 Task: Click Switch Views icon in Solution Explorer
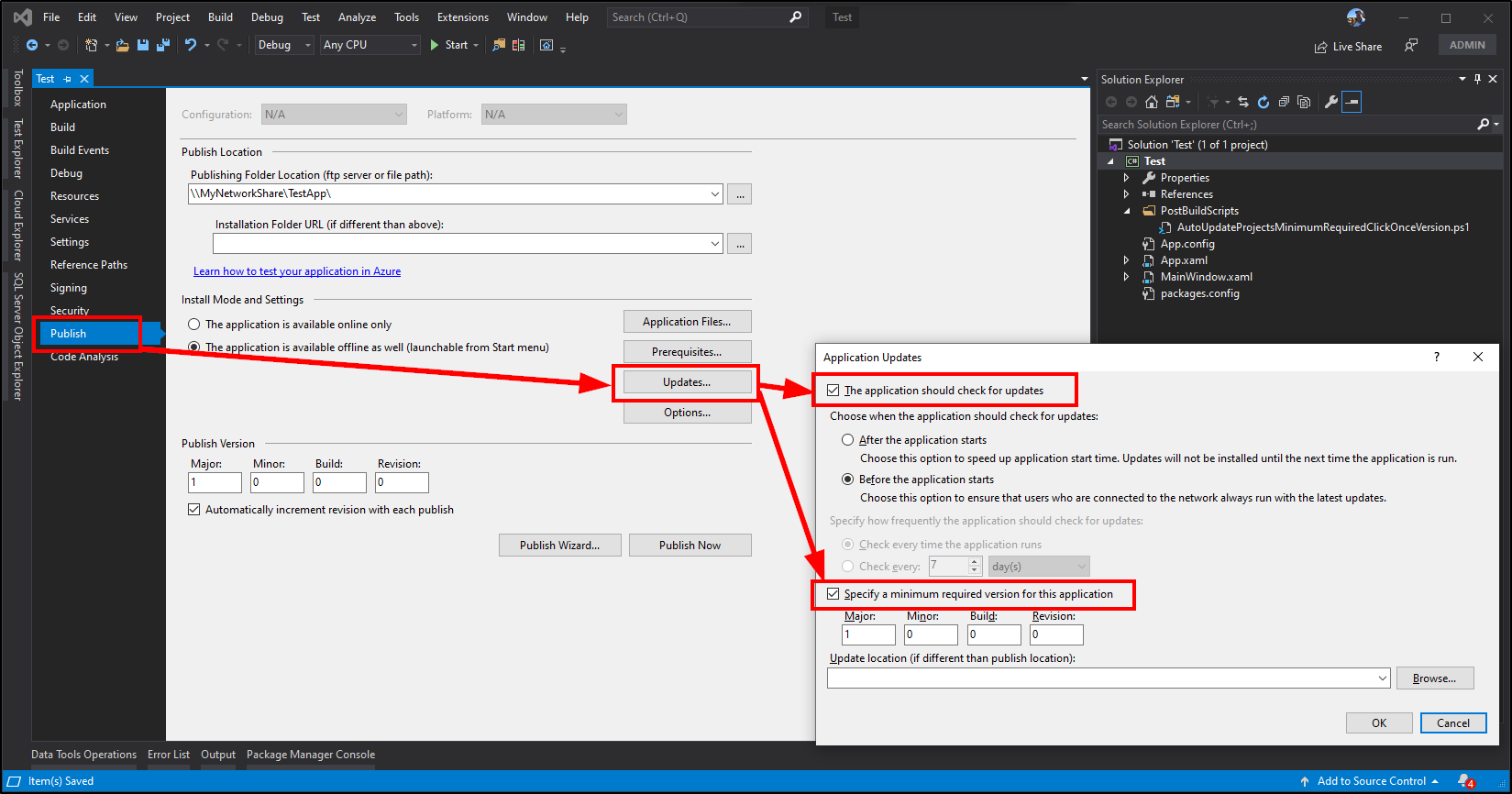point(1173,102)
